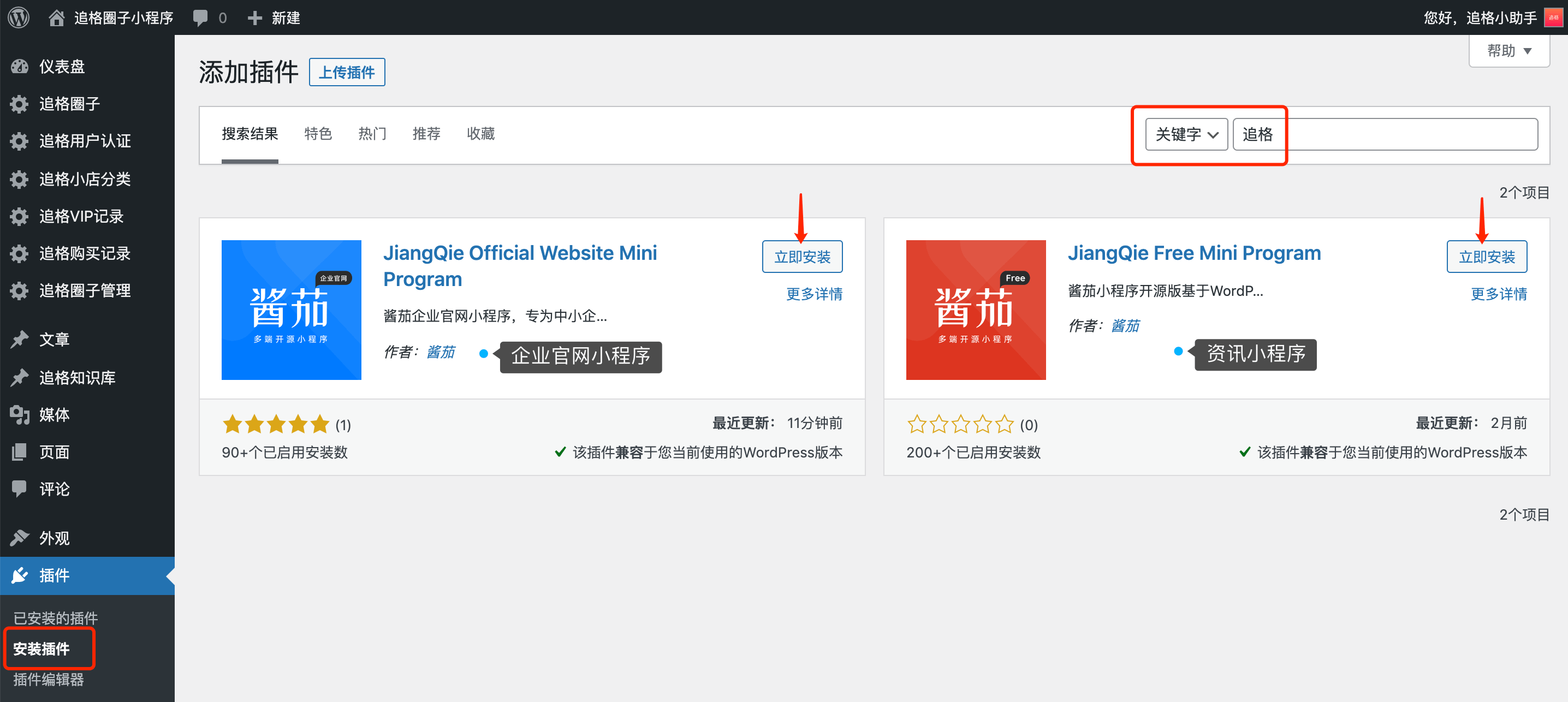This screenshot has width=1568, height=702.
Task: Click author 酱茄 on the Official Website plugin
Action: tap(441, 352)
